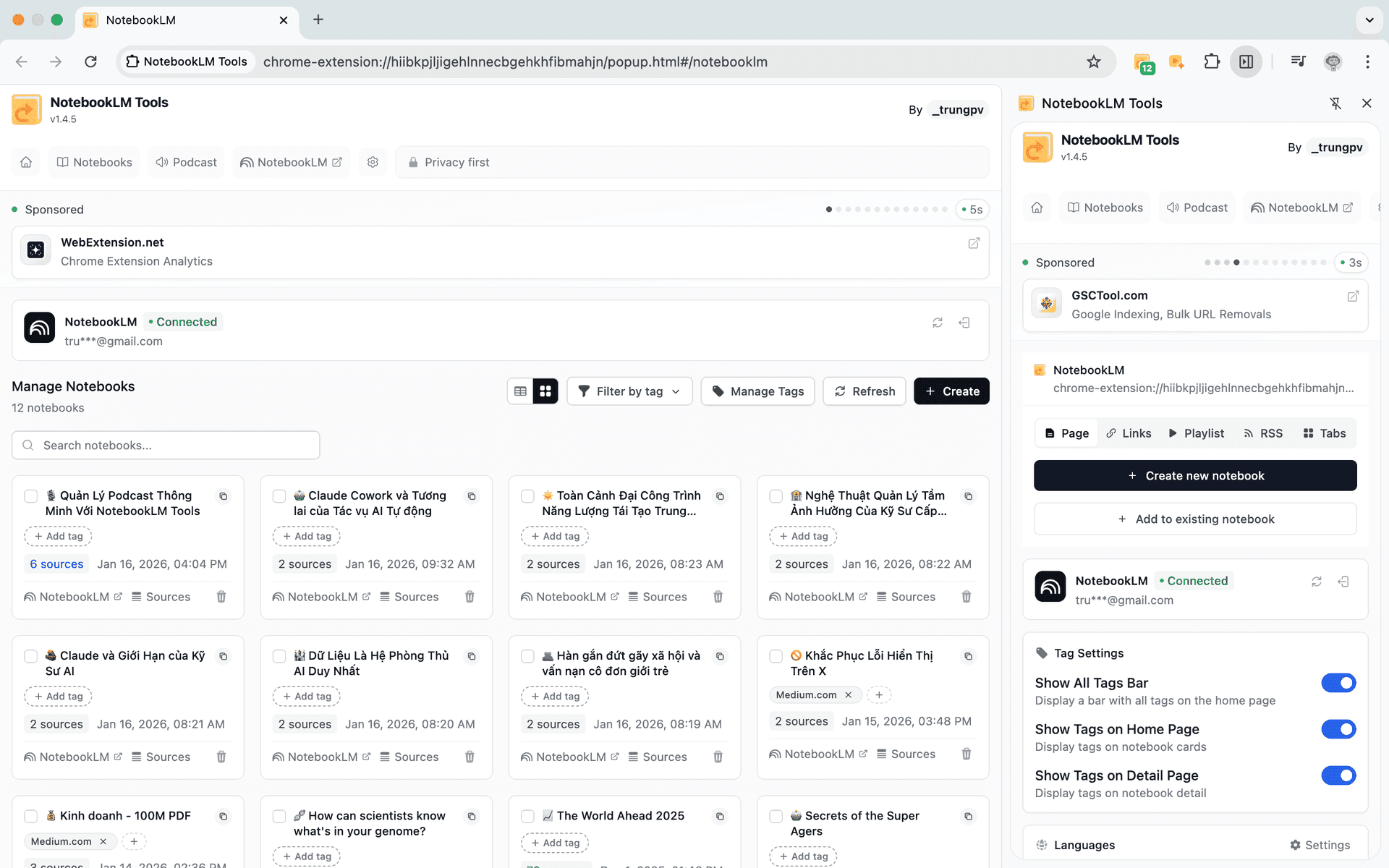Switch to the RSS tab

pyautogui.click(x=1263, y=433)
